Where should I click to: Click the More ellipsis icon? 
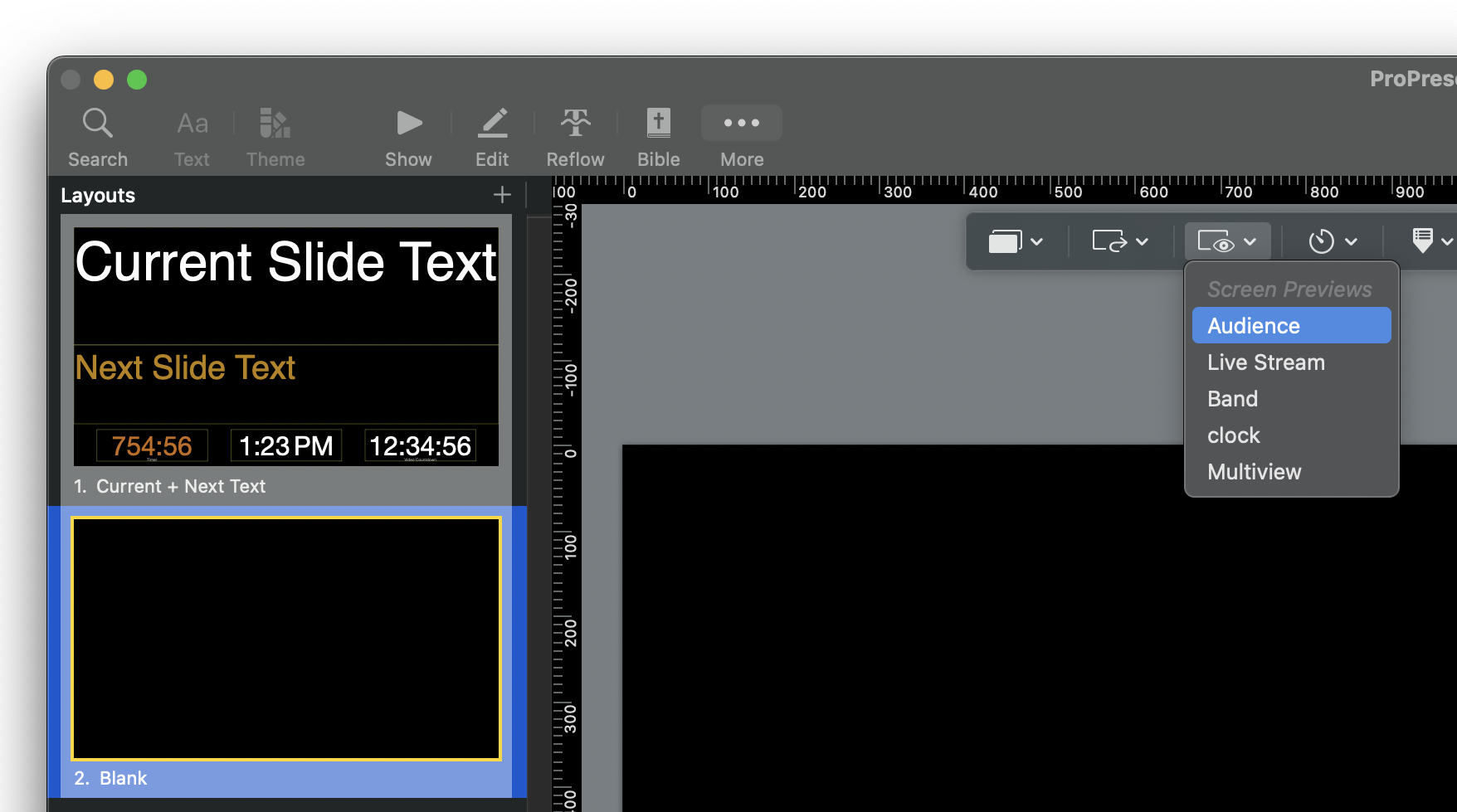click(x=741, y=123)
